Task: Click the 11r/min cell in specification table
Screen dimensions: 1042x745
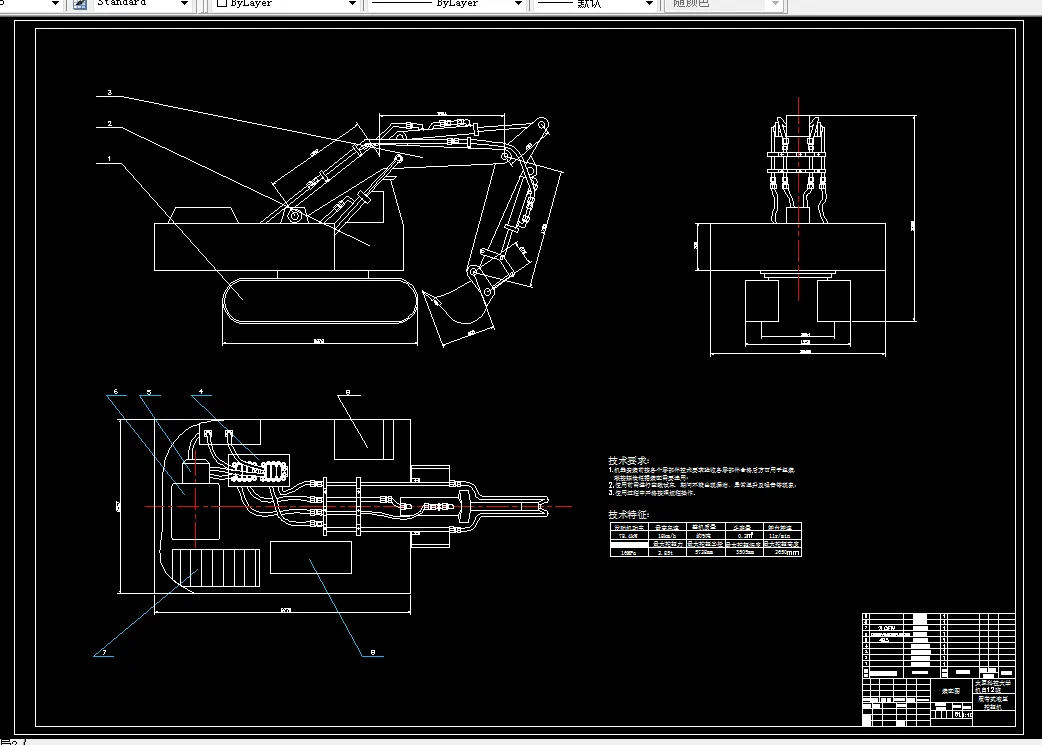Action: coord(780,535)
